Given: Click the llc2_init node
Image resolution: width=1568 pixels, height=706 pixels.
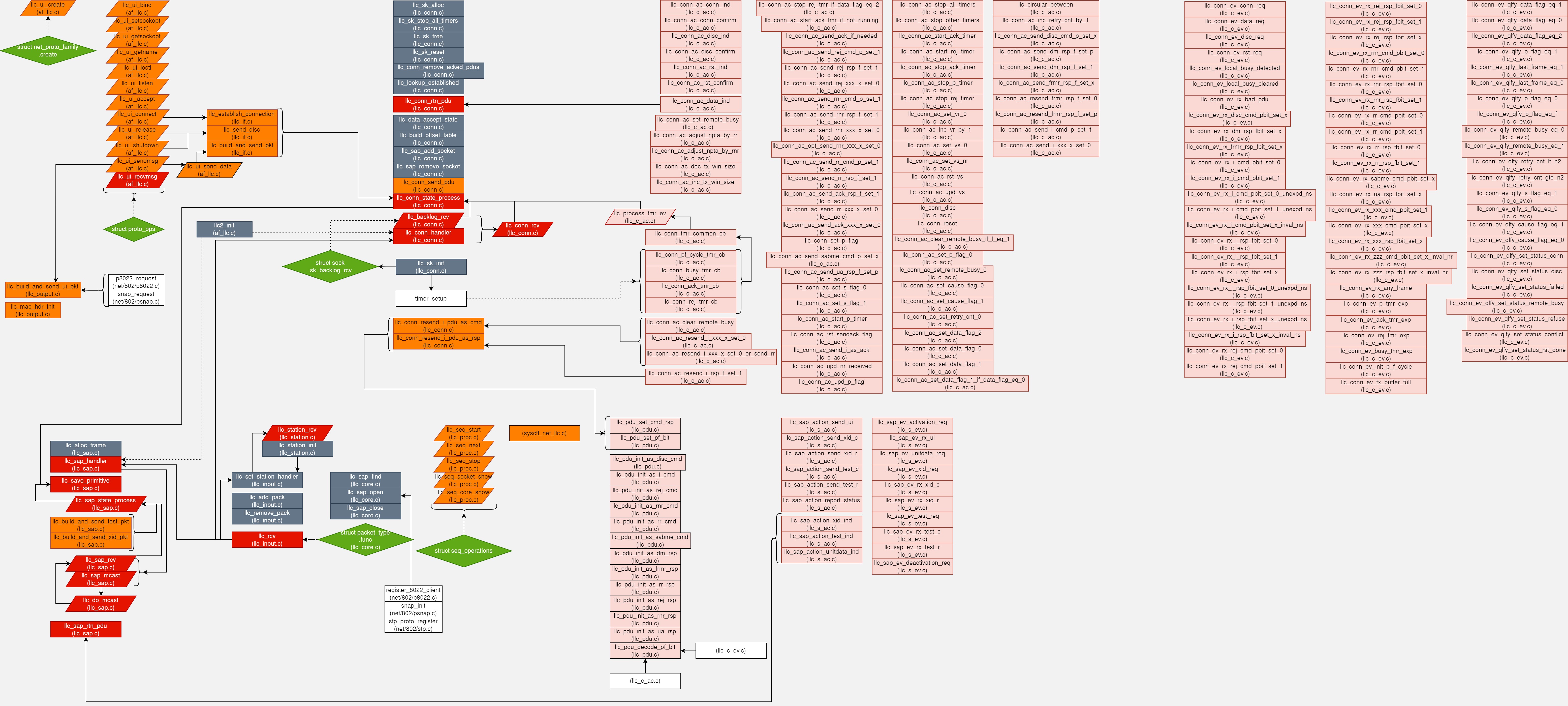Looking at the screenshot, I should tap(224, 229).
